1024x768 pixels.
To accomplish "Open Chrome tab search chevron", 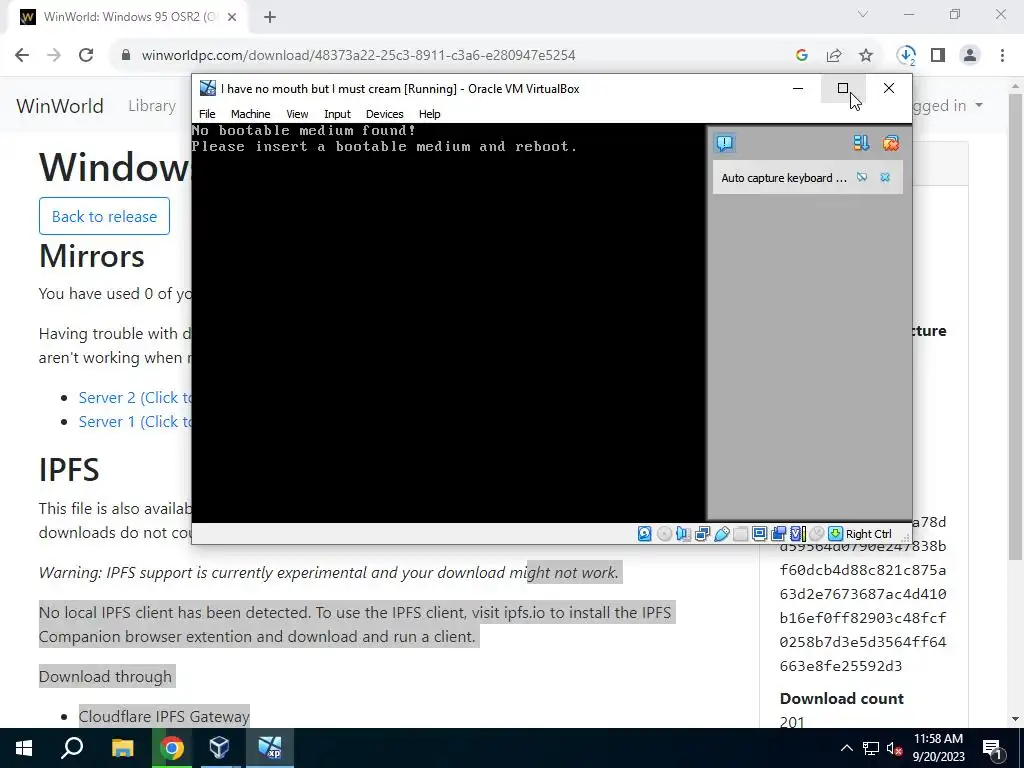I will (863, 14).
